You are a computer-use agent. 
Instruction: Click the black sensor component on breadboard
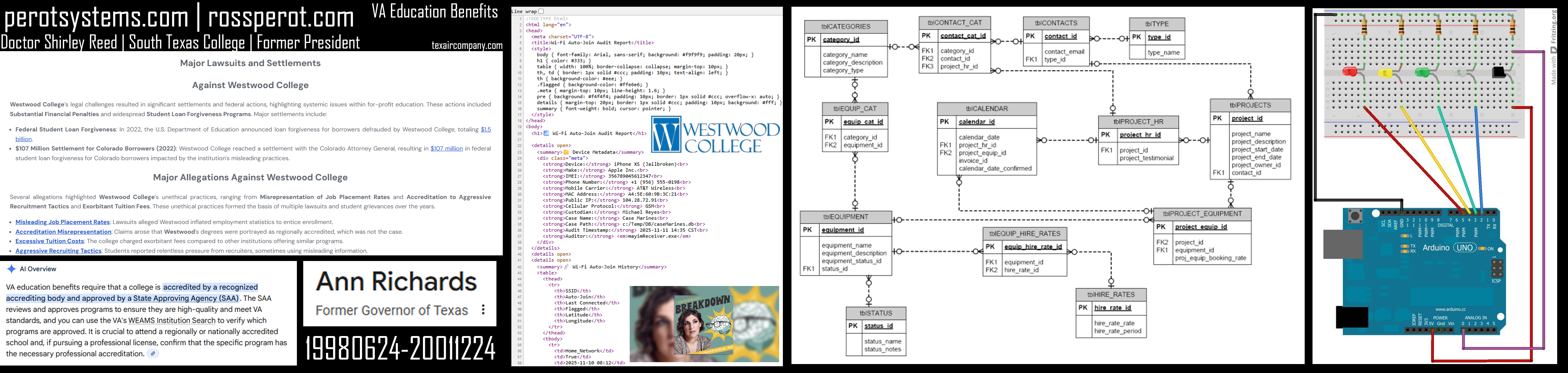(x=1499, y=72)
